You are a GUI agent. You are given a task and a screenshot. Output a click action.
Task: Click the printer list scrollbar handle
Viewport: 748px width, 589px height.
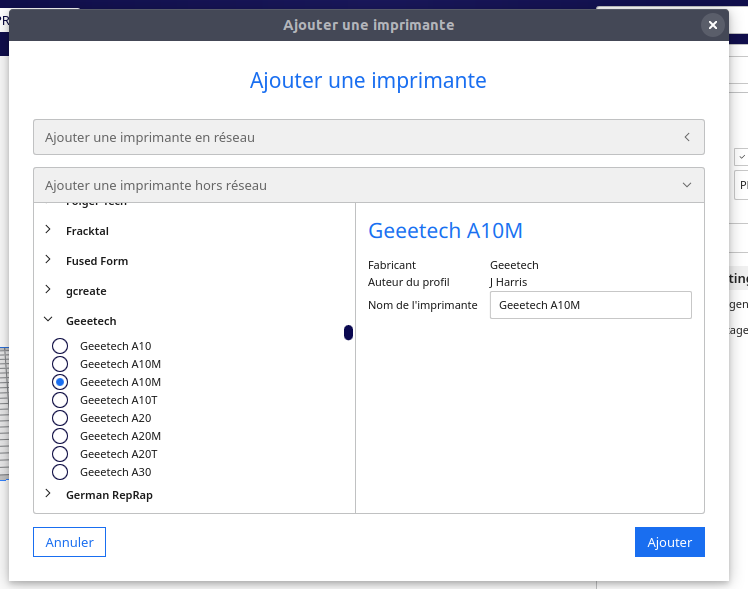(348, 332)
